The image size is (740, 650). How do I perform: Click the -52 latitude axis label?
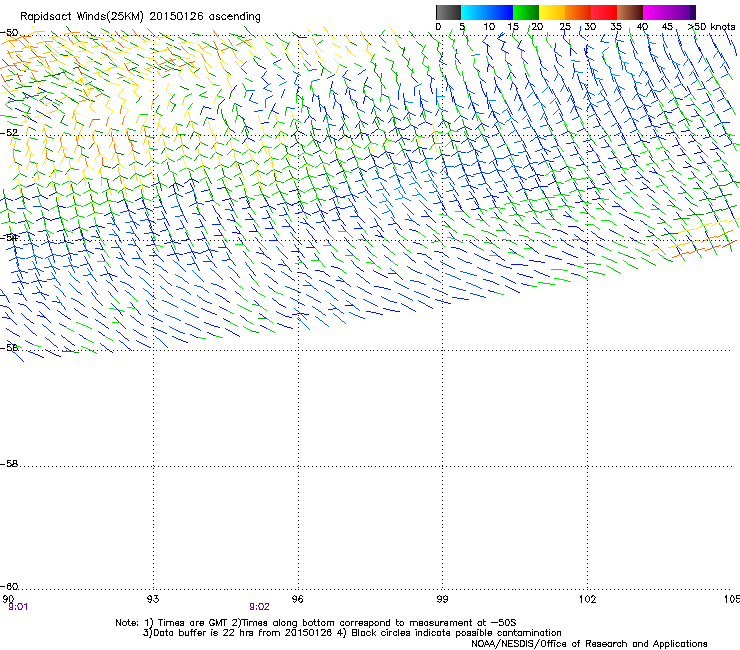(9, 133)
